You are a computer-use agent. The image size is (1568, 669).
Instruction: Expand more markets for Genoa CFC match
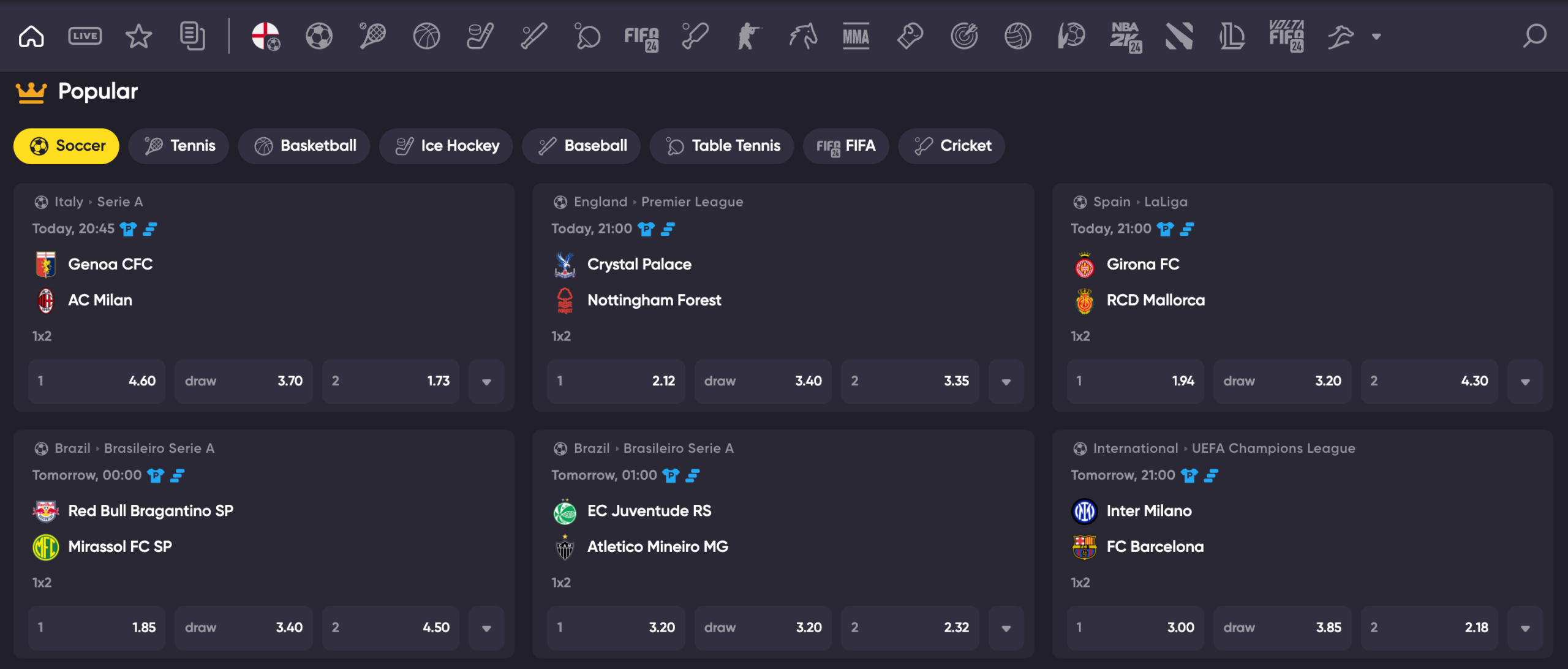point(486,382)
